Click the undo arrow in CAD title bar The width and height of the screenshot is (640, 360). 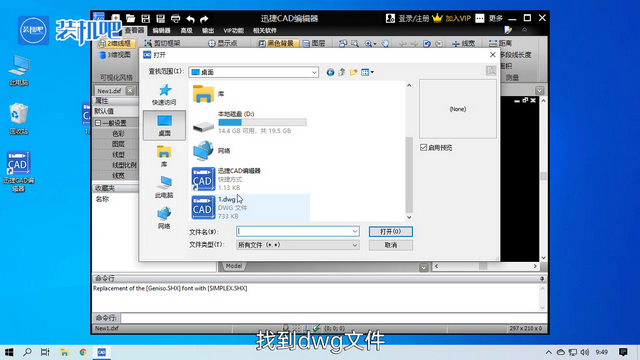[x=190, y=19]
